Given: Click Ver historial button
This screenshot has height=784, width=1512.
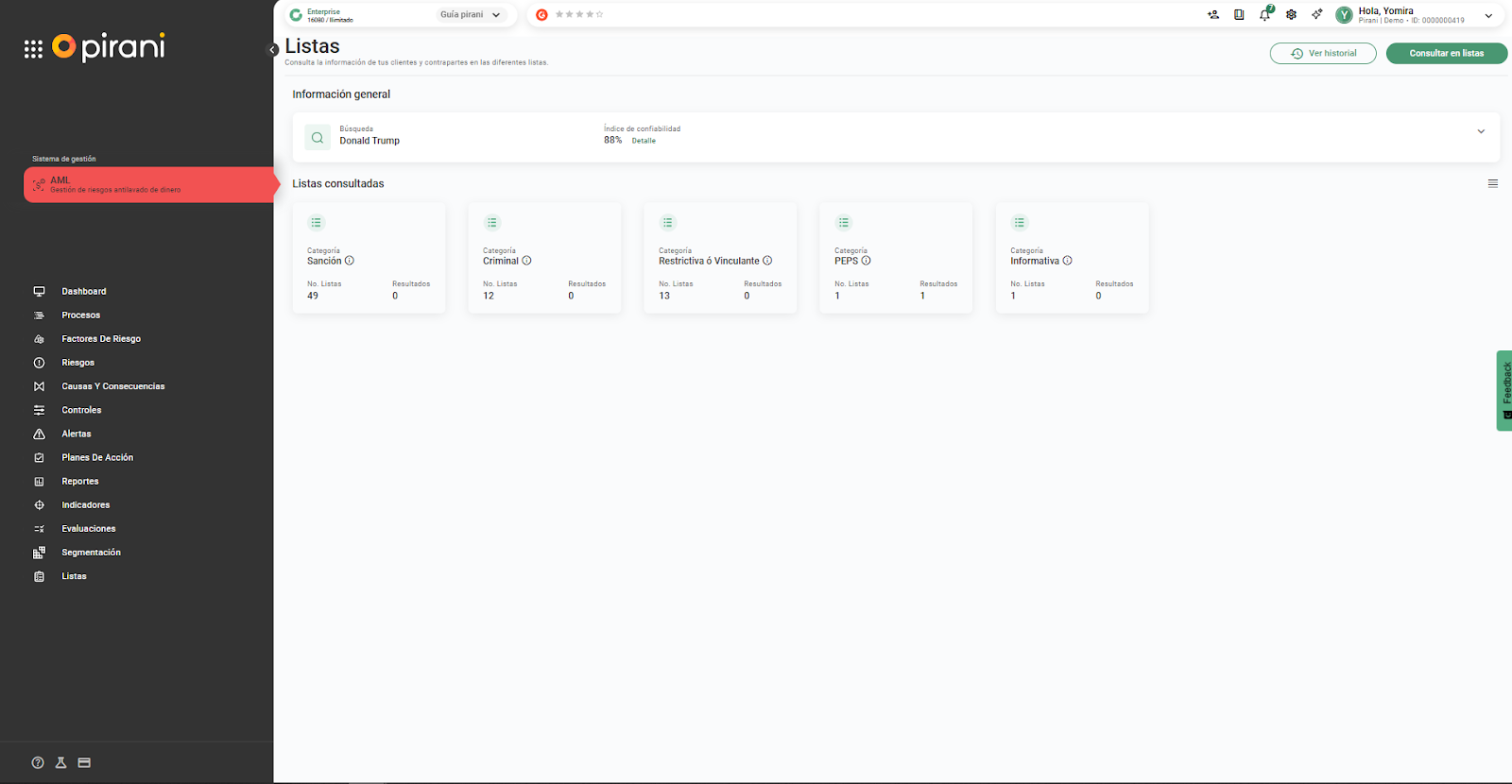Looking at the screenshot, I should (1323, 54).
